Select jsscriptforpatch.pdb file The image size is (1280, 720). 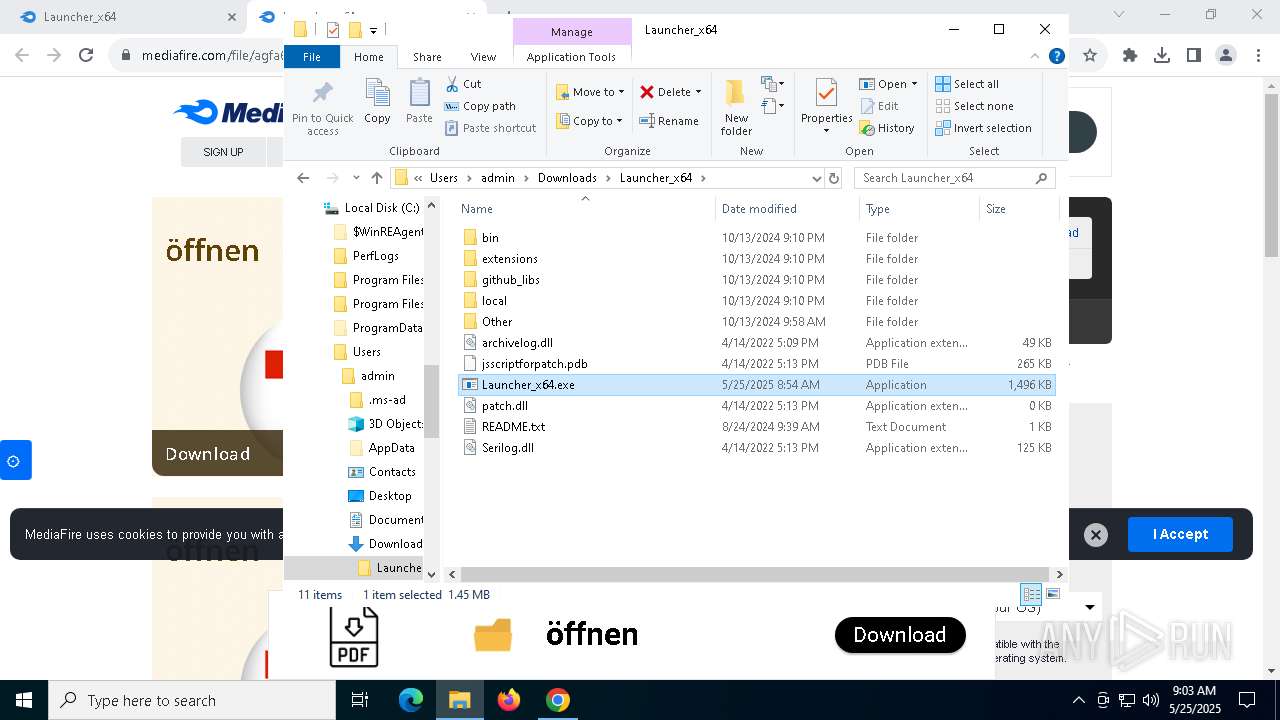click(534, 364)
